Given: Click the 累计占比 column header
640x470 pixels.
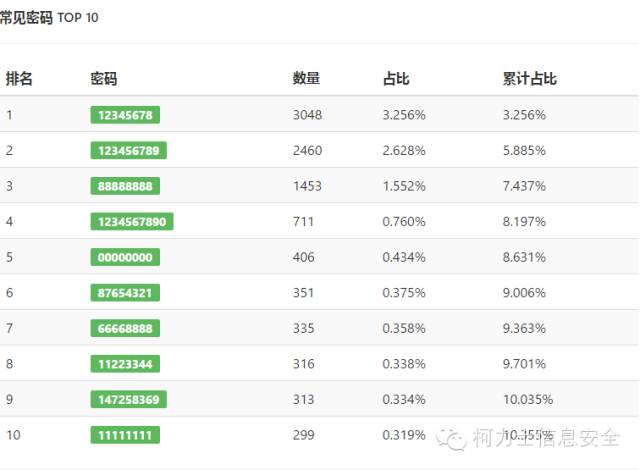Looking at the screenshot, I should point(529,78).
